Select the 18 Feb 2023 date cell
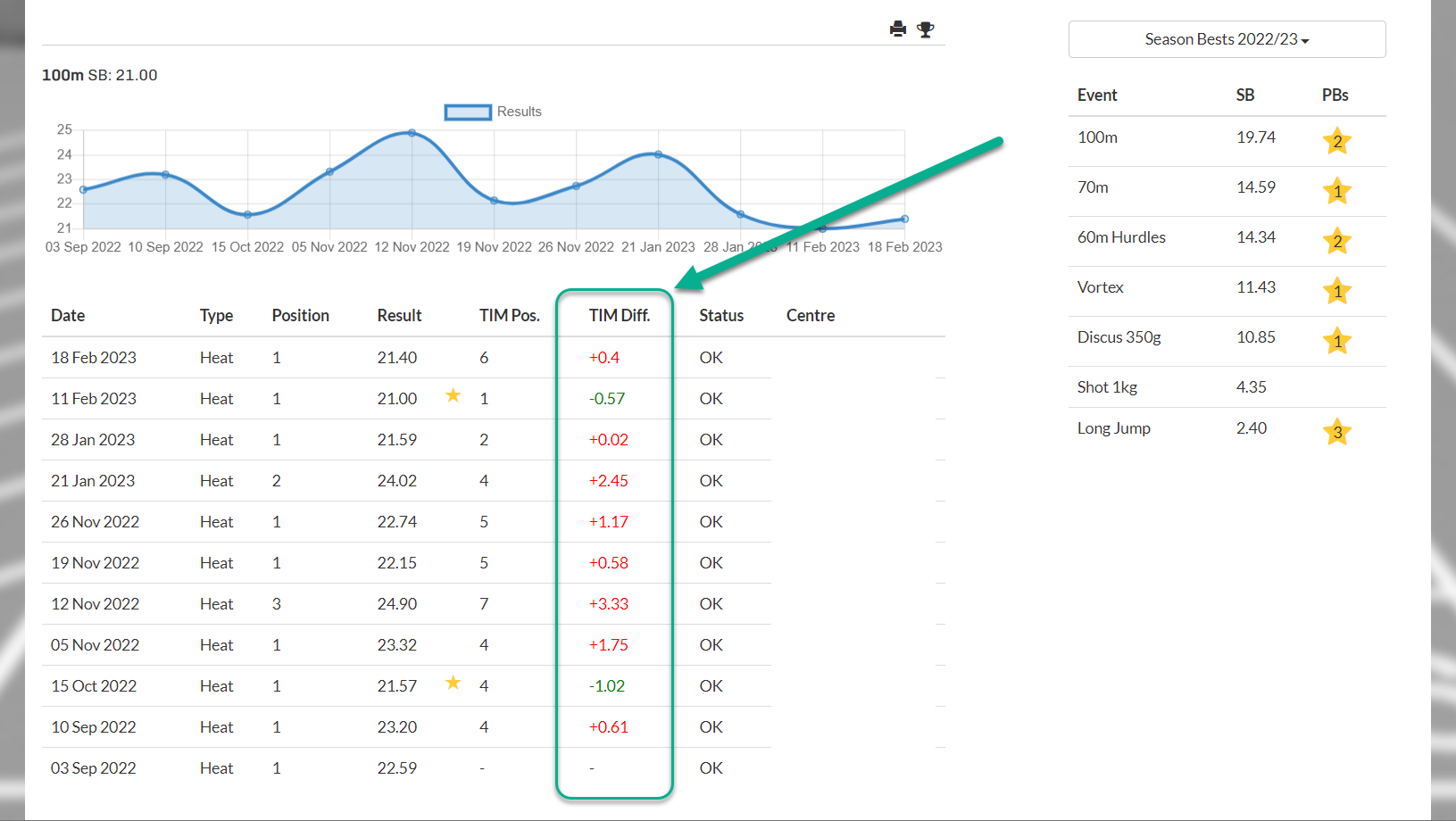Viewport: 1456px width, 821px height. [94, 357]
